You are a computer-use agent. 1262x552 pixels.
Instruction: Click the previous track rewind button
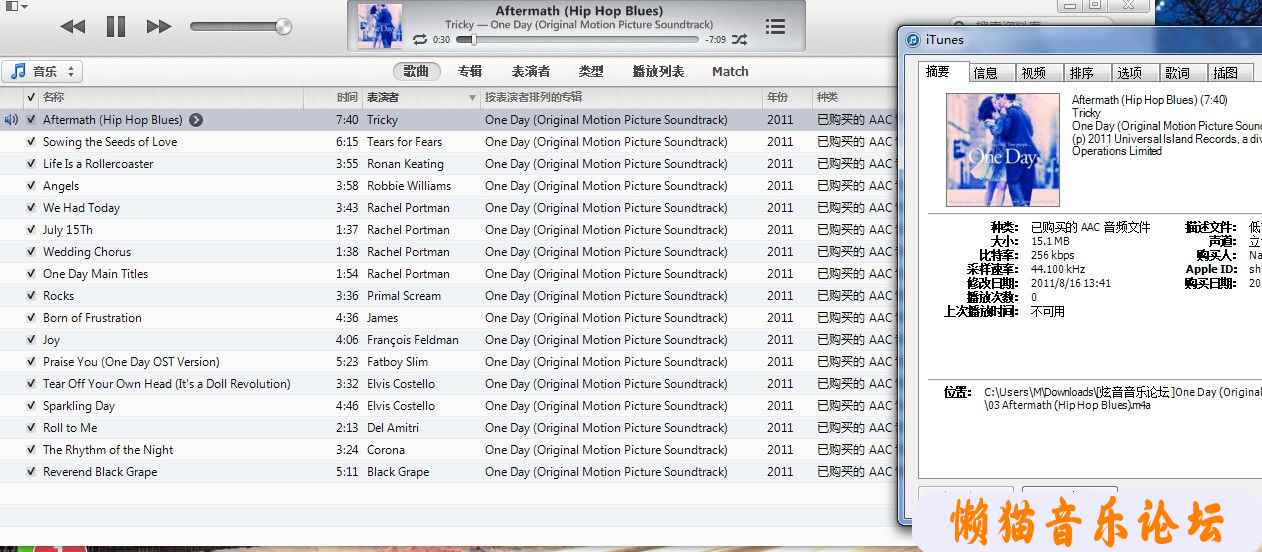click(73, 27)
